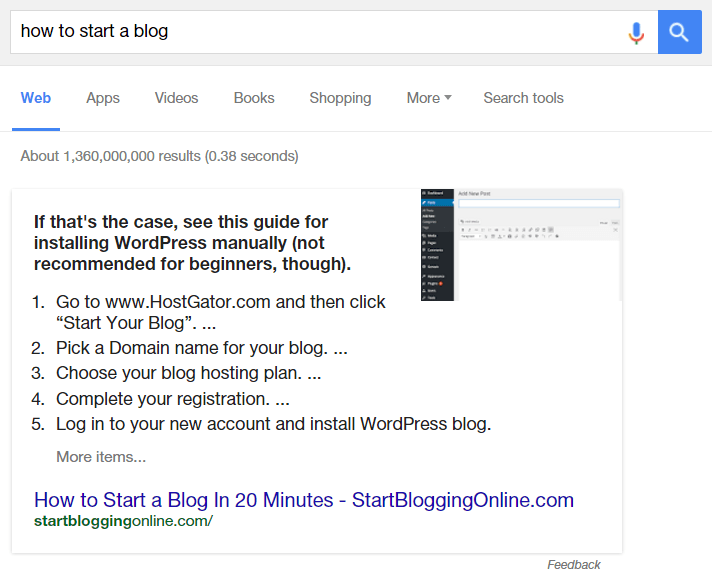This screenshot has width=712, height=574.
Task: Open the WordPress editor thumbnail image
Action: (521, 245)
